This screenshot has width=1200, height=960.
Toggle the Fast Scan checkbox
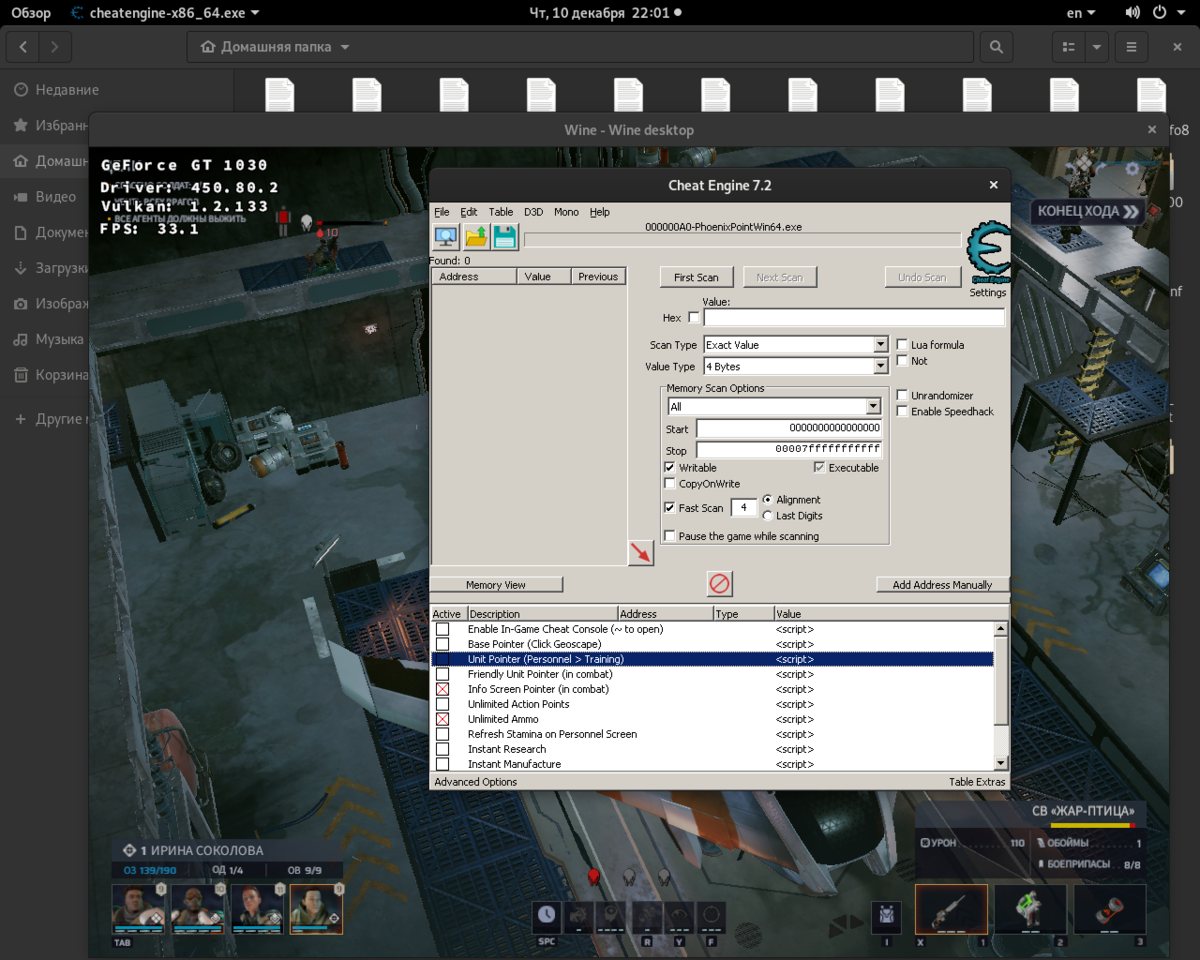point(670,508)
